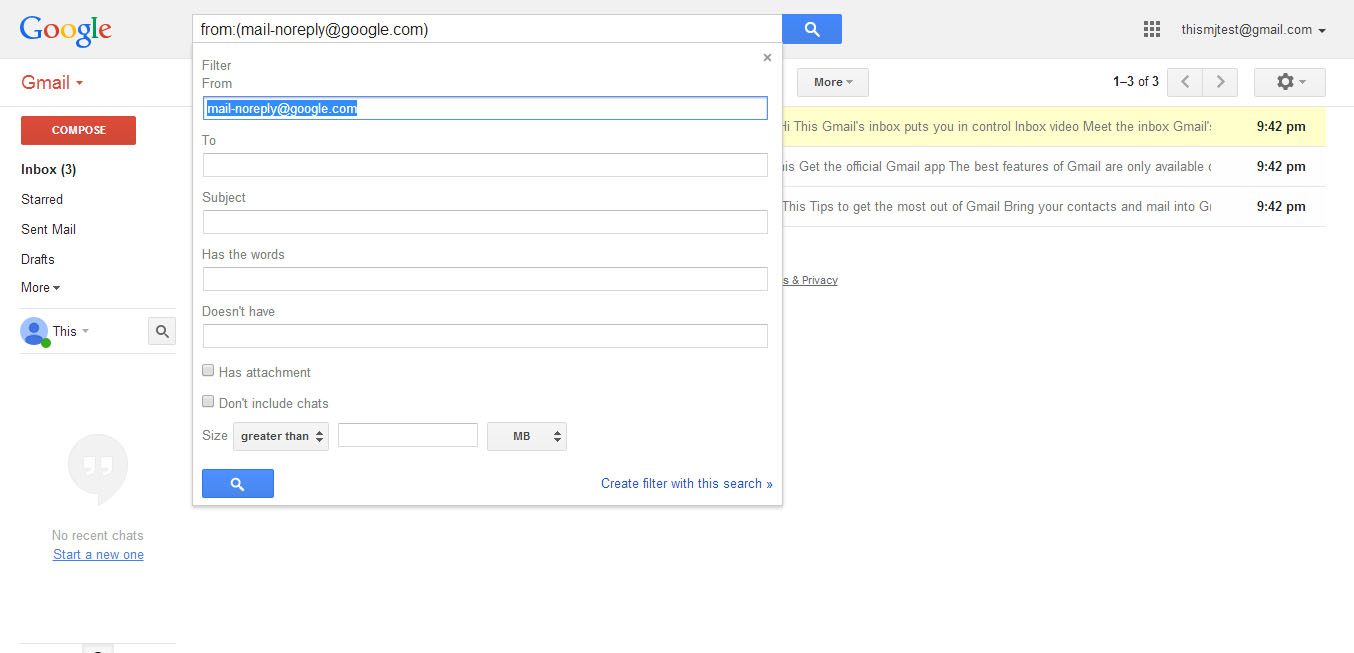Click the blue search button in top bar
The width and height of the screenshot is (1354, 653).
811,29
